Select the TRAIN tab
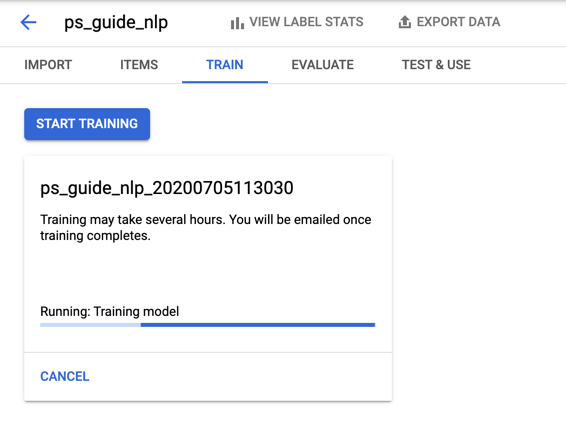The image size is (566, 442). point(225,65)
